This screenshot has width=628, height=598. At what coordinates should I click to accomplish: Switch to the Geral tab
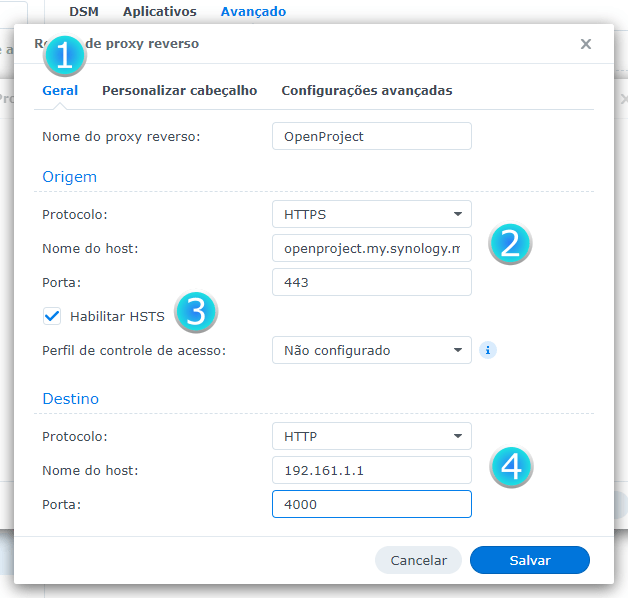[60, 91]
